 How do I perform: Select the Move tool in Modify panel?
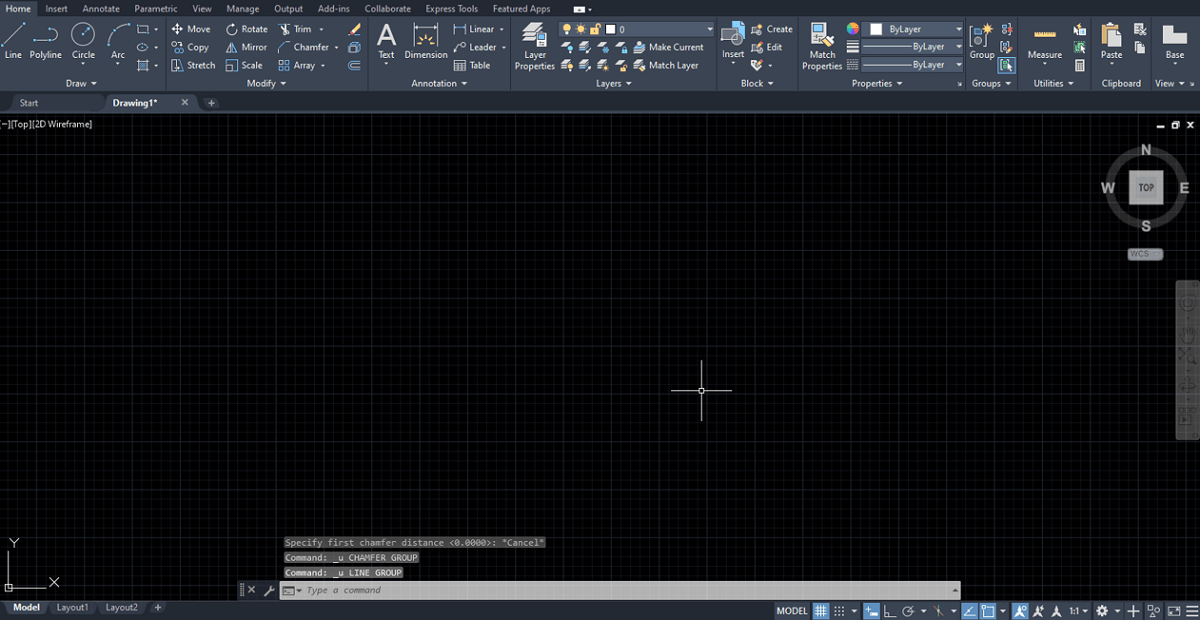(190, 28)
